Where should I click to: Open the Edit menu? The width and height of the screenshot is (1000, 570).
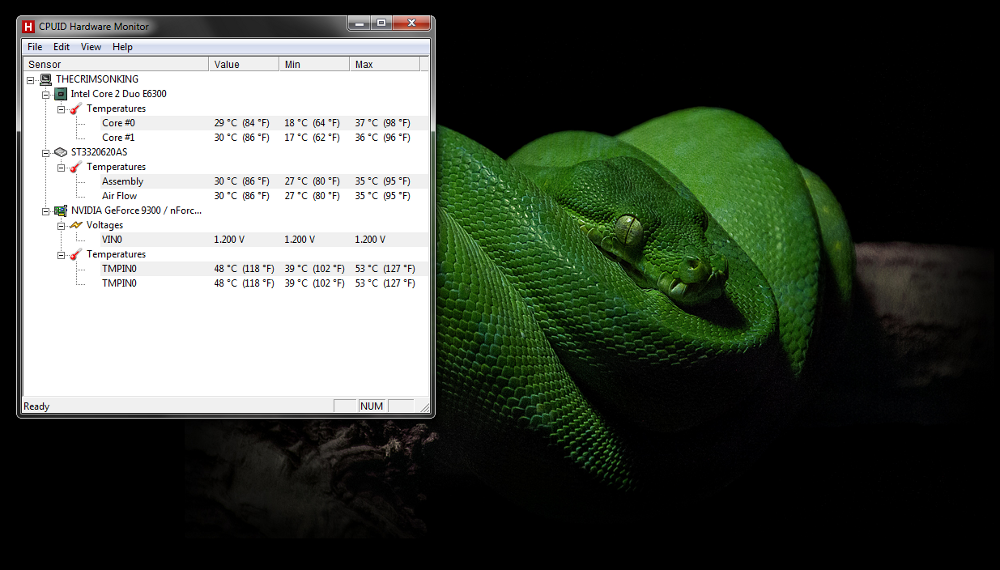tap(61, 47)
